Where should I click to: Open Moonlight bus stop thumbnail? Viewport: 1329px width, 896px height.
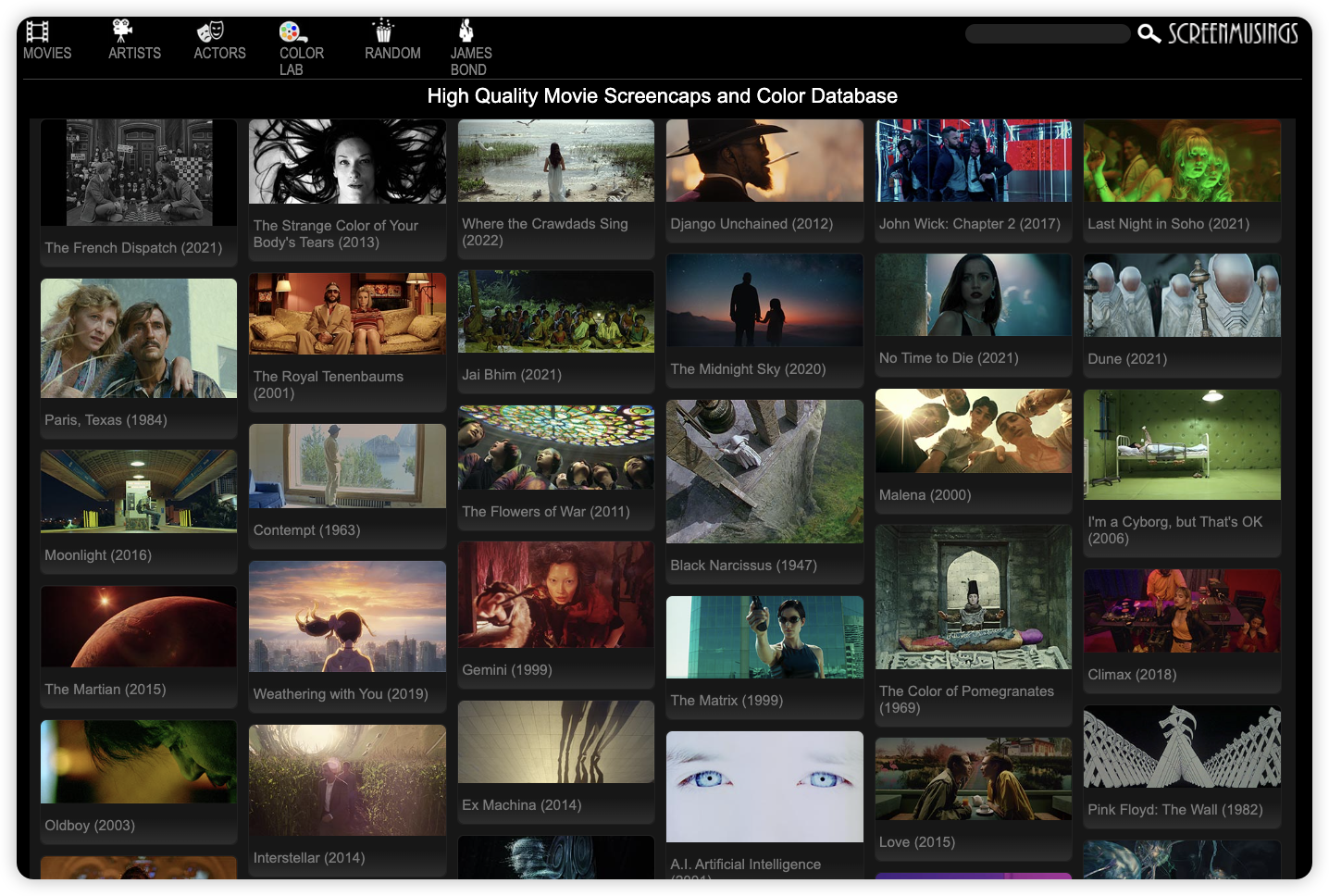coord(139,492)
